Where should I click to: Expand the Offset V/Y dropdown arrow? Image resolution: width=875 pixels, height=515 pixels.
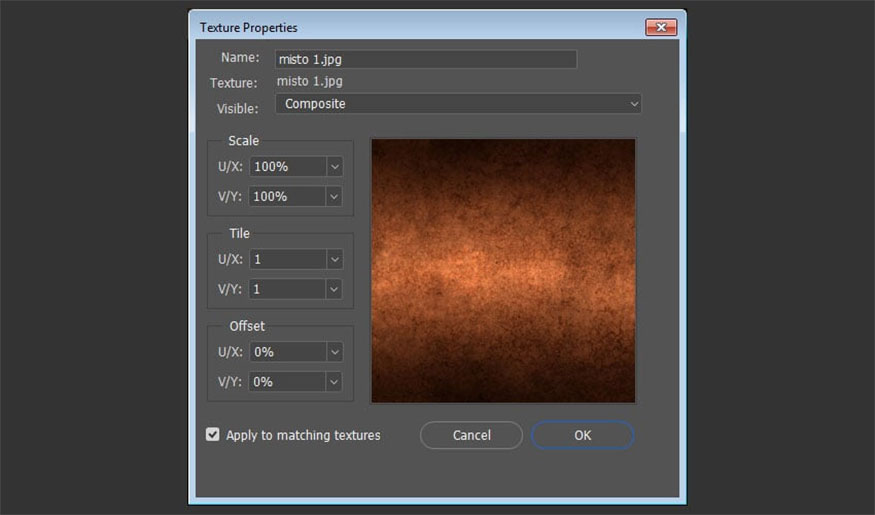(x=334, y=382)
